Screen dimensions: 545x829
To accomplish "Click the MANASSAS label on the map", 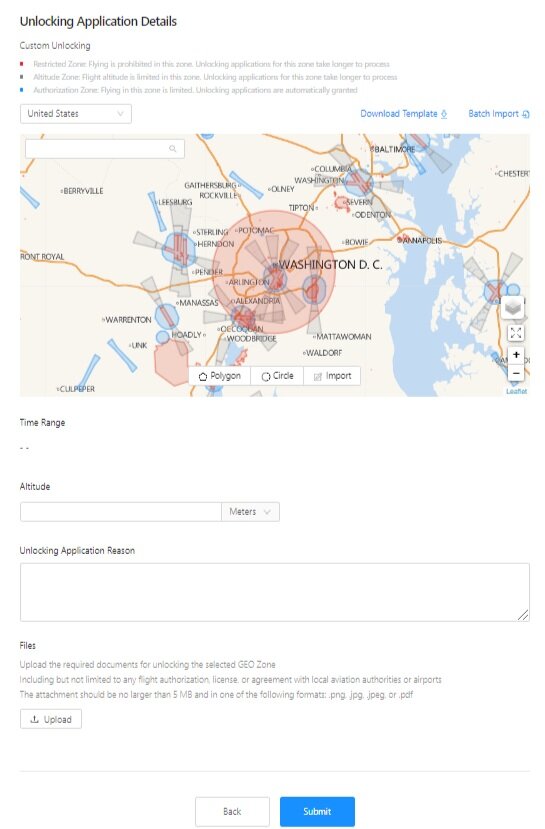I will [198, 303].
